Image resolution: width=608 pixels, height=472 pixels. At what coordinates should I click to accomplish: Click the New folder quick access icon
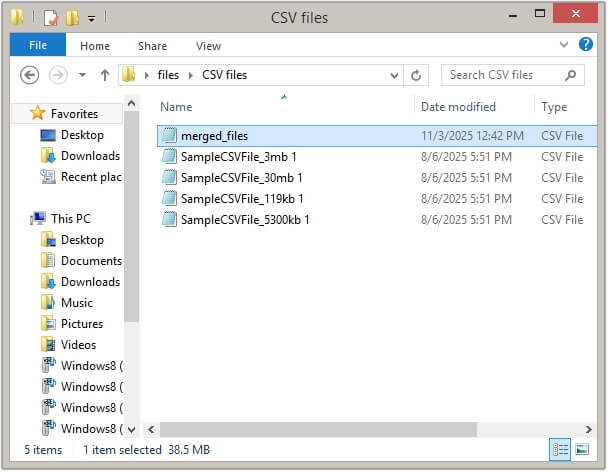[73, 17]
